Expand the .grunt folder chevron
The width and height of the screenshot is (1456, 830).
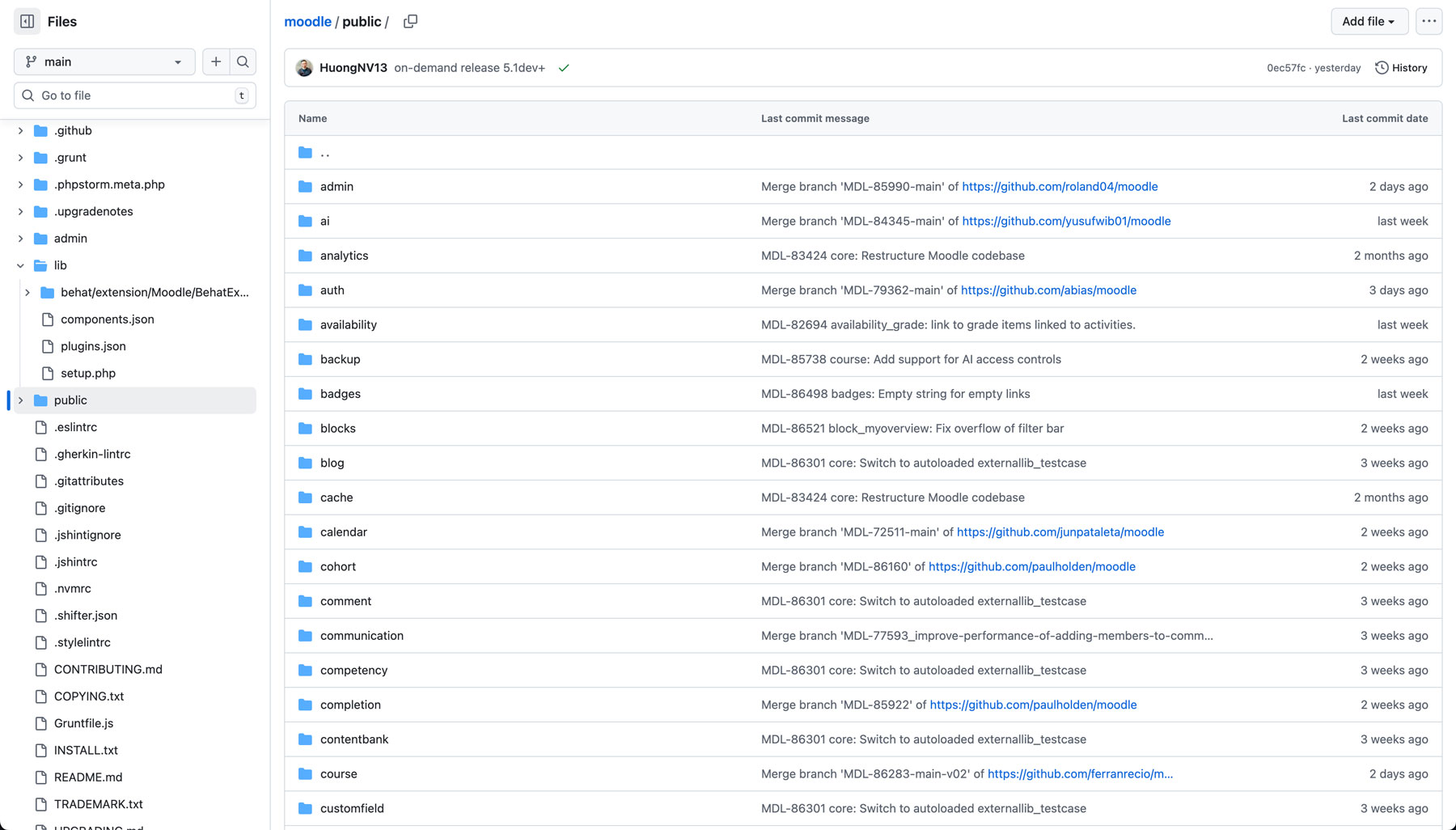(21, 158)
